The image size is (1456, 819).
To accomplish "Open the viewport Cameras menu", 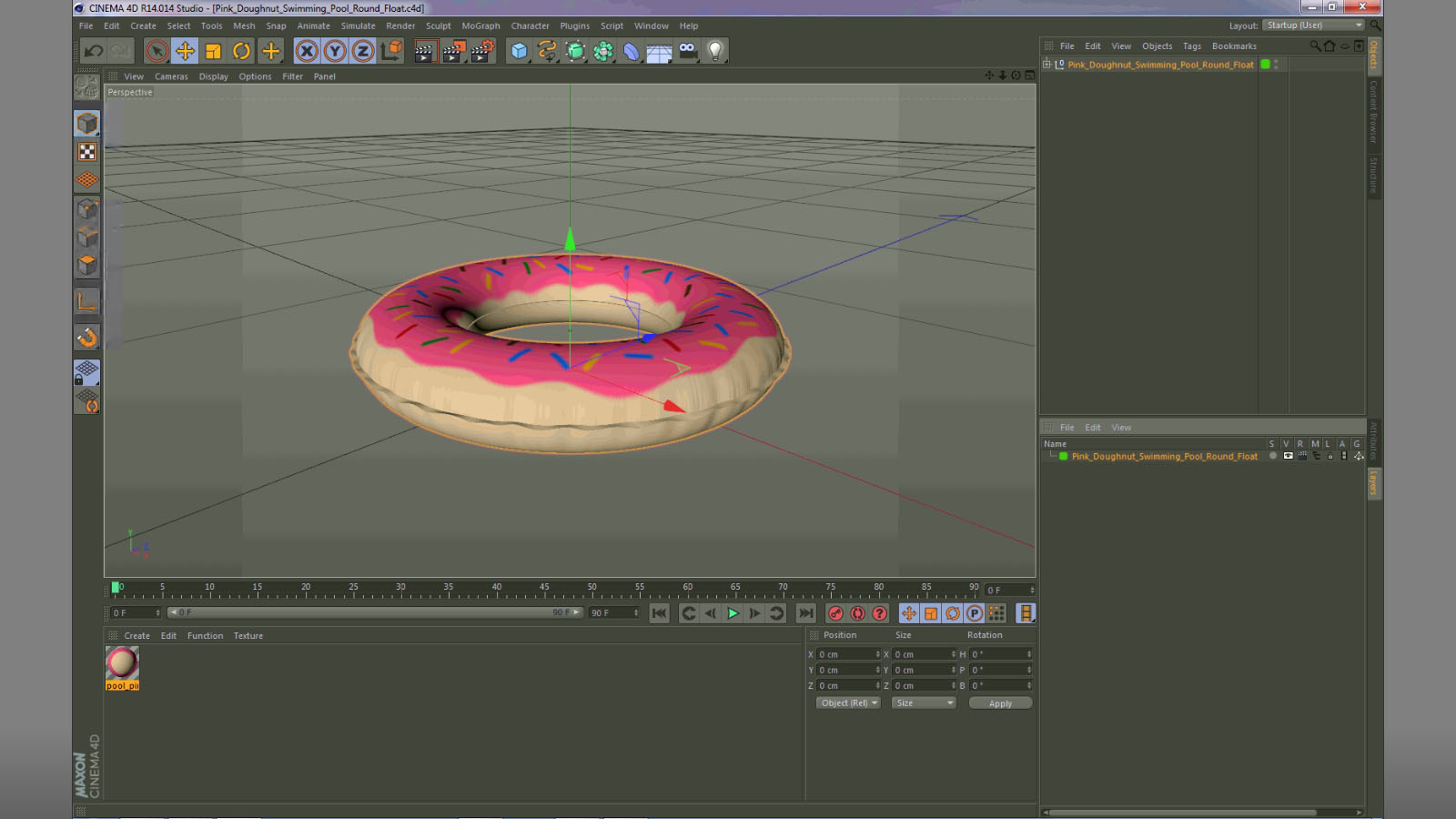I will point(171,77).
